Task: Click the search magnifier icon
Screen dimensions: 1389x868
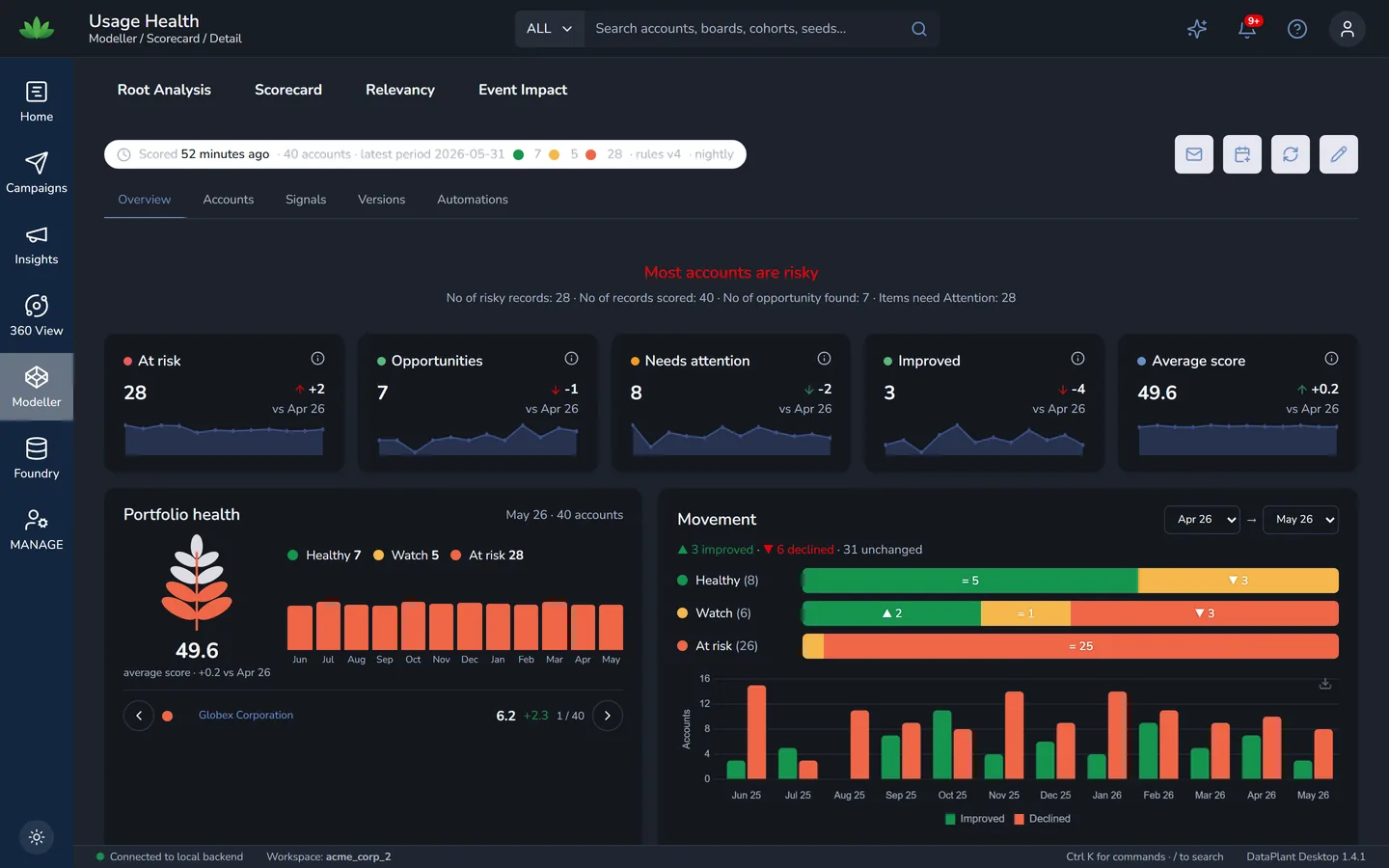Action: click(x=919, y=29)
